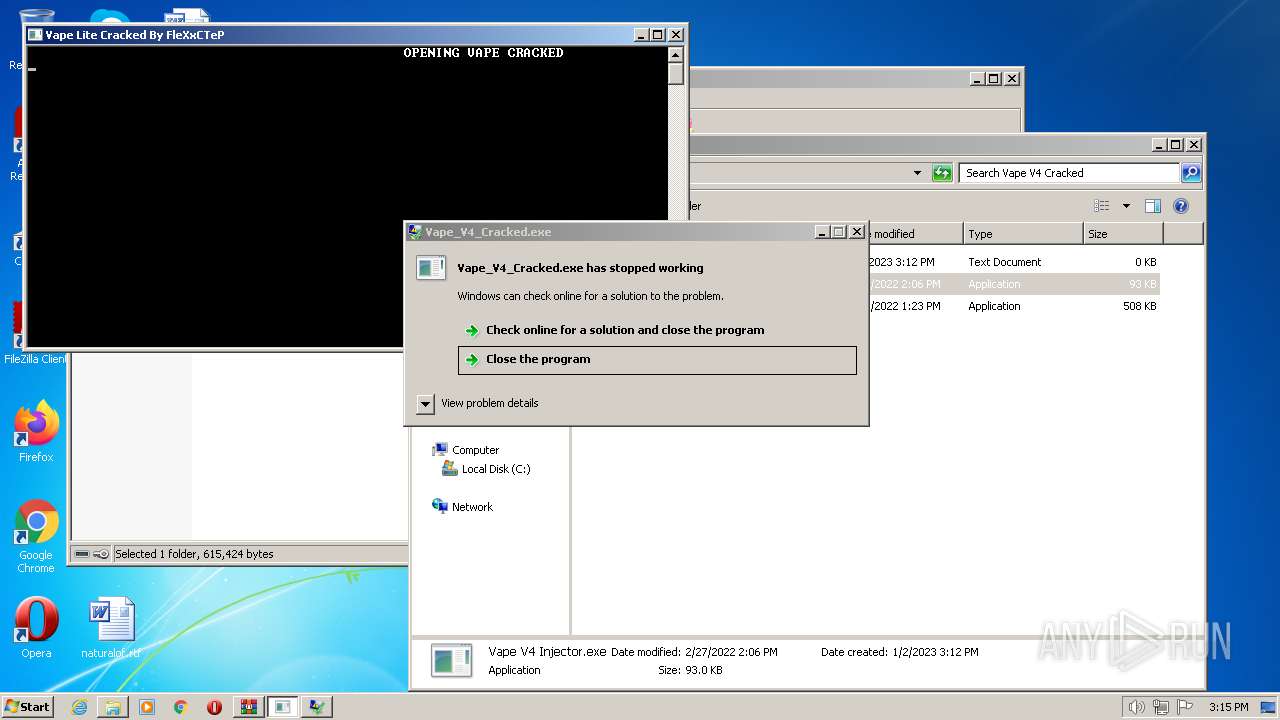
Task: Select the 'Text Document' row type cell
Action: [x=1004, y=262]
